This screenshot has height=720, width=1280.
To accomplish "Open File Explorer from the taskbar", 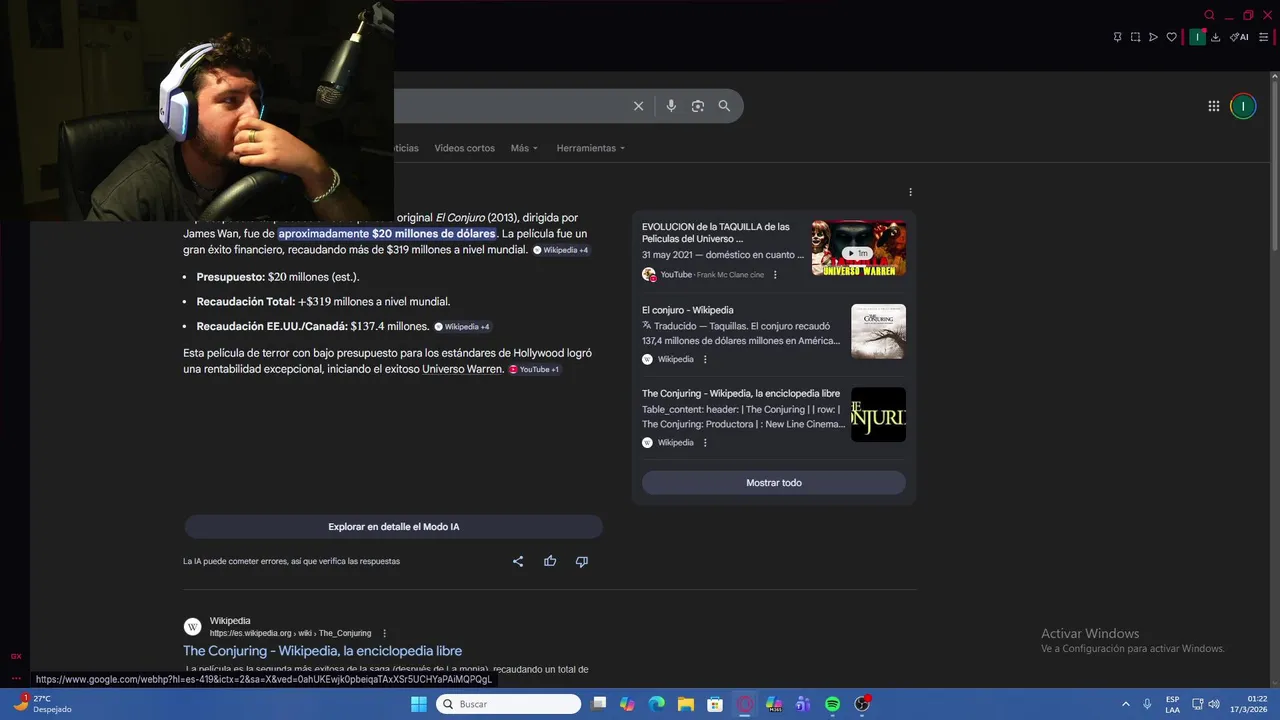I will 686,704.
